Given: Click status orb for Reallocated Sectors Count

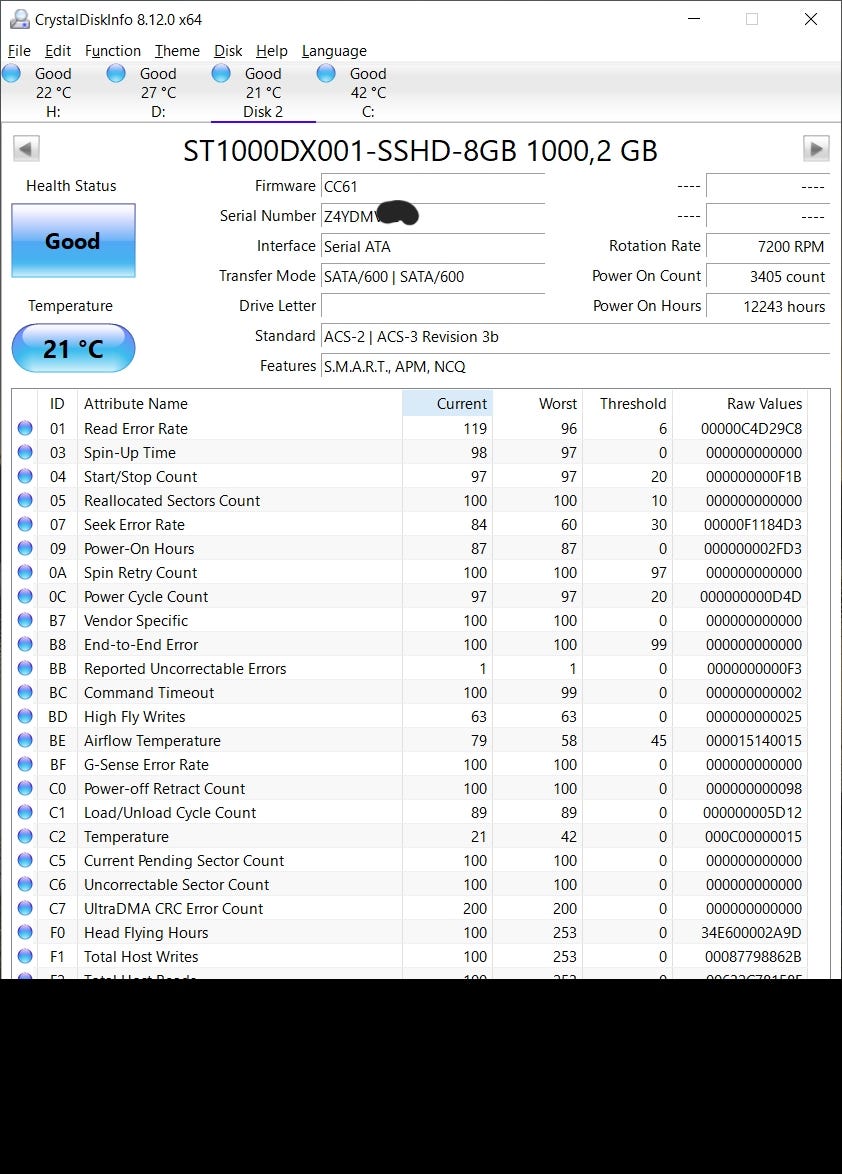Looking at the screenshot, I should coord(25,500).
